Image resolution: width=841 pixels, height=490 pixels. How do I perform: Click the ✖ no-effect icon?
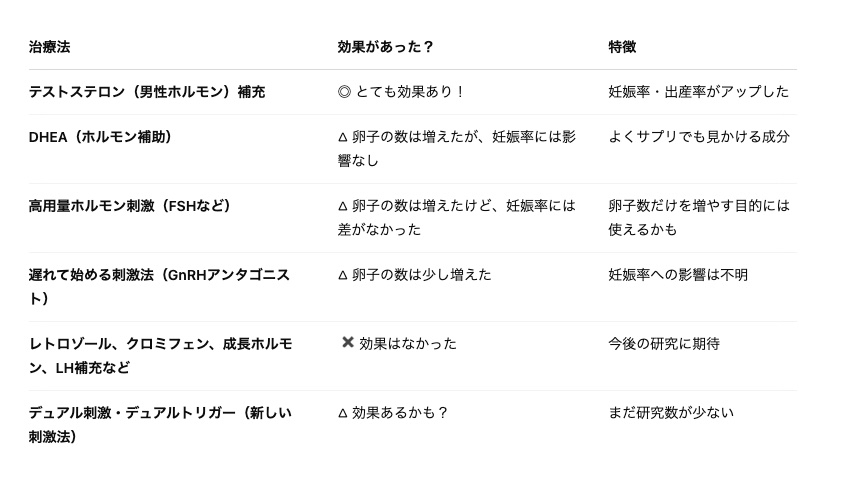click(348, 342)
